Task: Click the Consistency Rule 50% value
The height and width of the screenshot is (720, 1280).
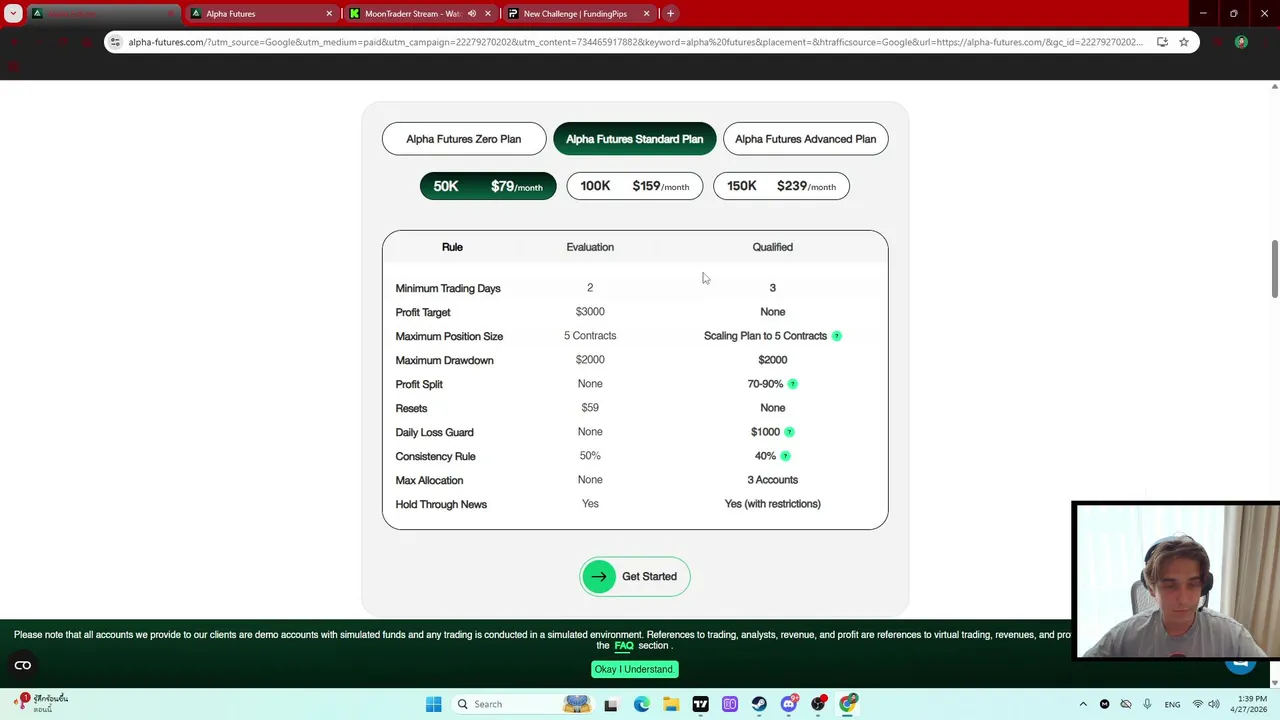Action: point(590,456)
